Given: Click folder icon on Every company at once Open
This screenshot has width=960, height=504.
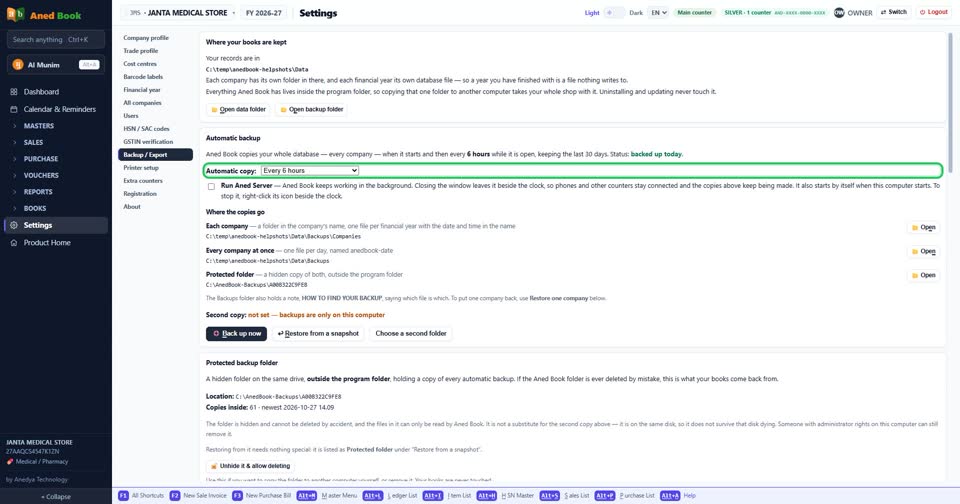Looking at the screenshot, I should [x=915, y=251].
